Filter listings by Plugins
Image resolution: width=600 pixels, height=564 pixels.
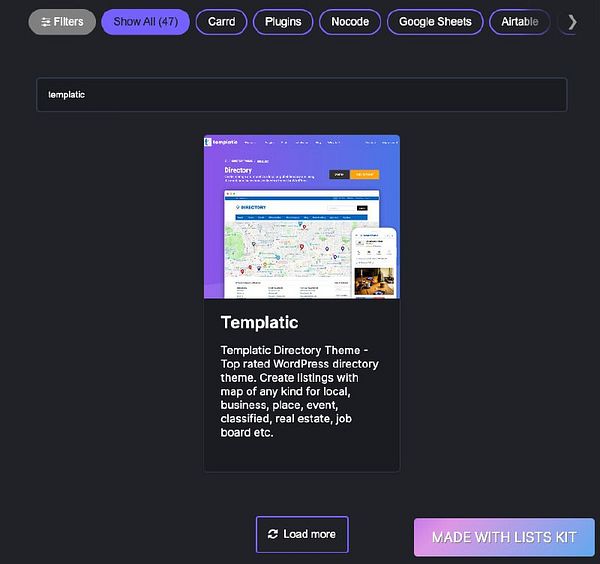[x=283, y=22]
